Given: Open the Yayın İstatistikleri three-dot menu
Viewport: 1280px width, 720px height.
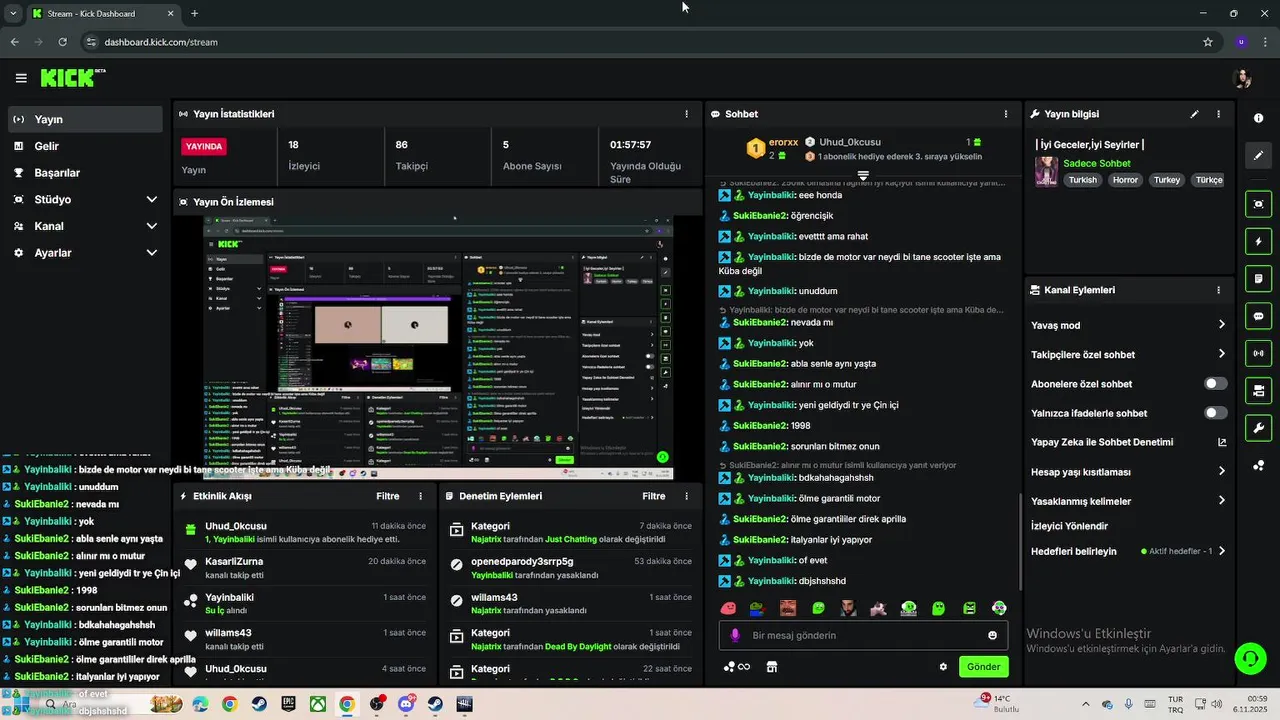Looking at the screenshot, I should point(686,114).
